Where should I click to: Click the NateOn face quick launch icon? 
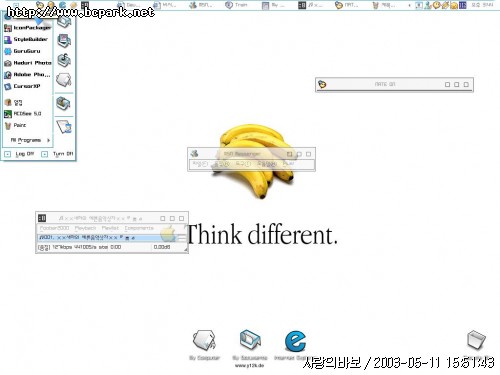point(40,5)
